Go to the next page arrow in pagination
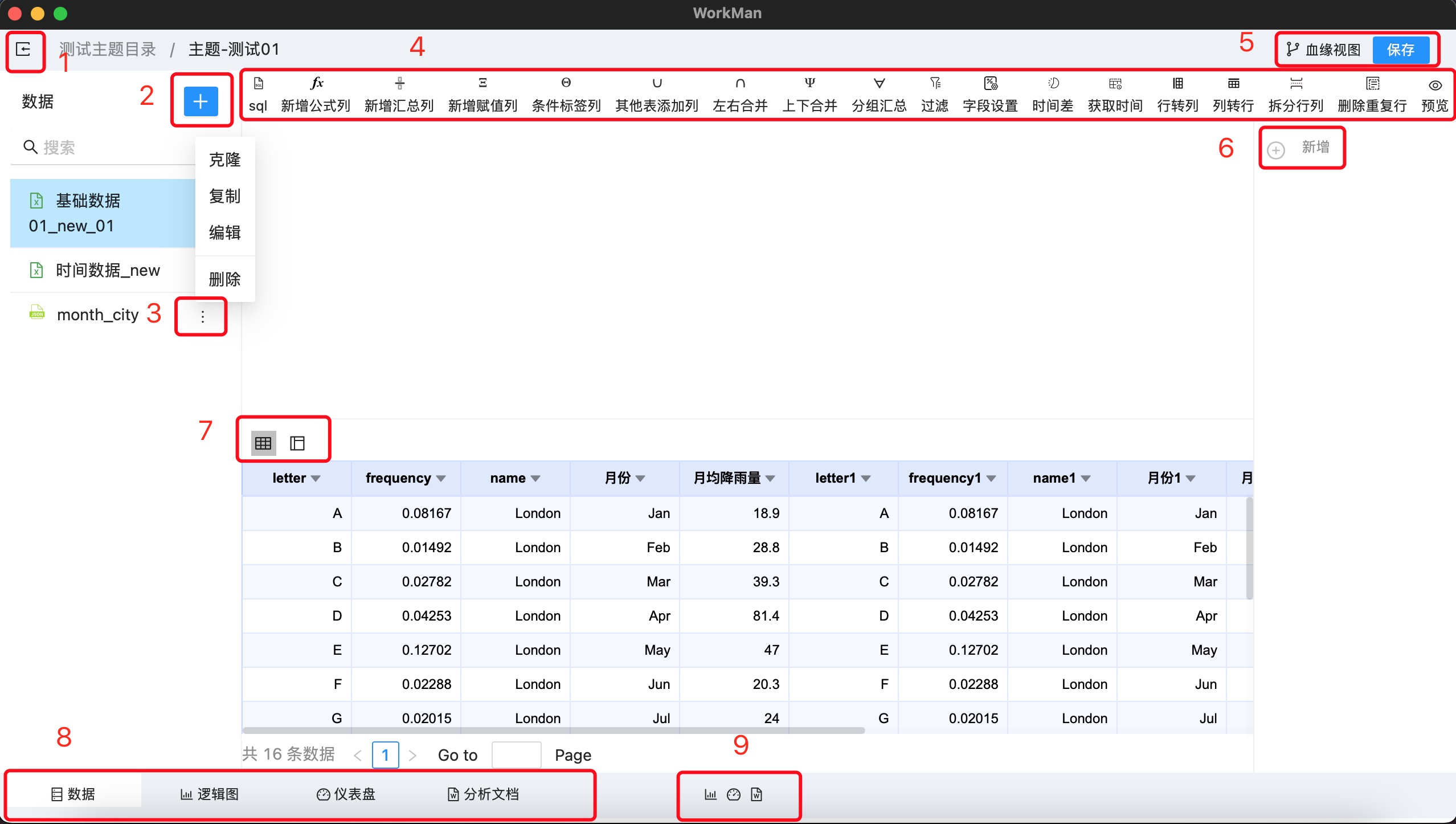1456x824 pixels. 413,756
